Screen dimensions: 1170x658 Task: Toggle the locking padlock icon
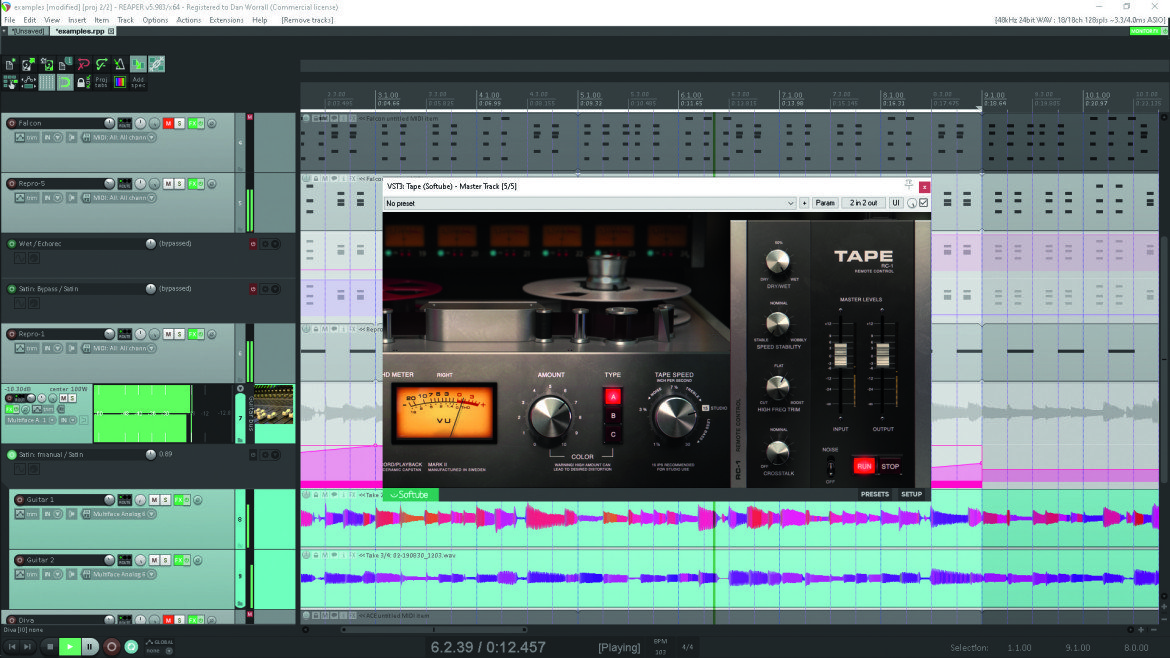click(82, 82)
